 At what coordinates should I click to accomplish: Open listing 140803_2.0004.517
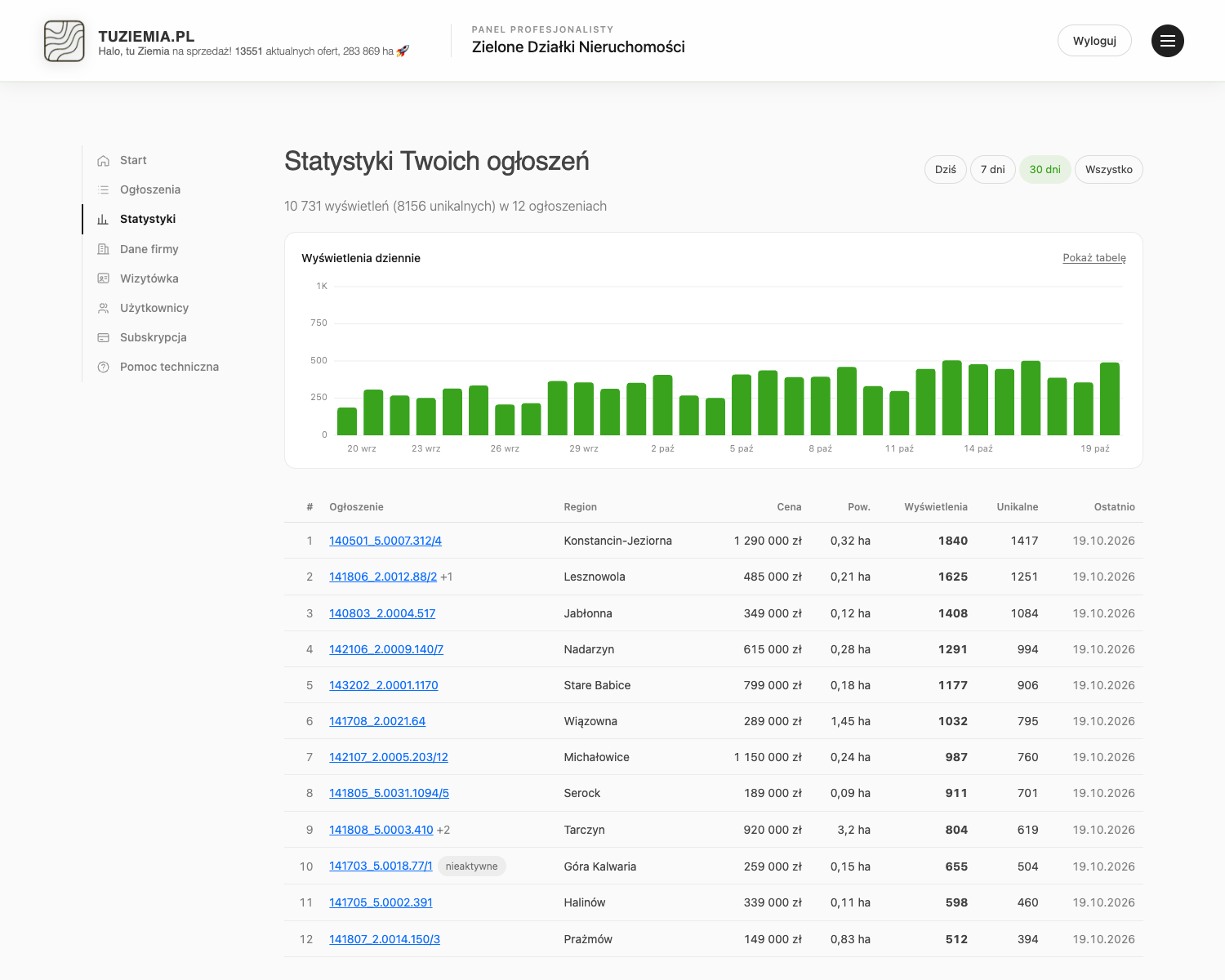click(382, 613)
